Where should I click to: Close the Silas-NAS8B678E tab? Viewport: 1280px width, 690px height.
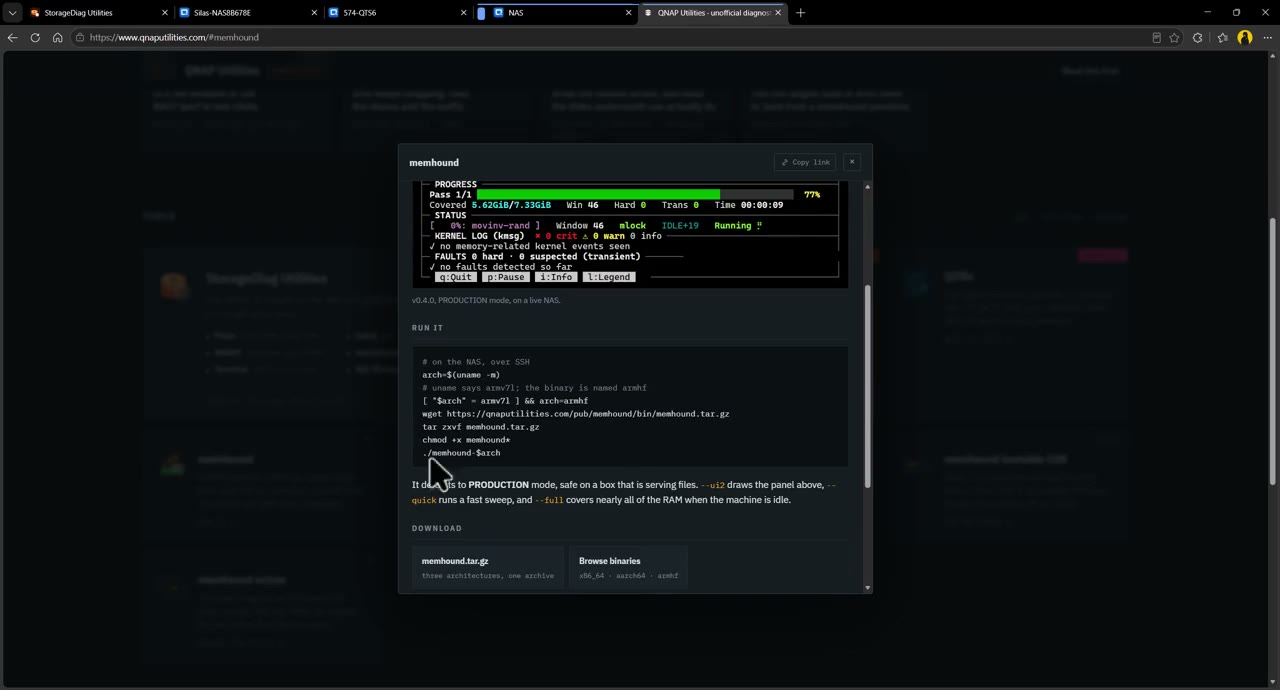[314, 13]
